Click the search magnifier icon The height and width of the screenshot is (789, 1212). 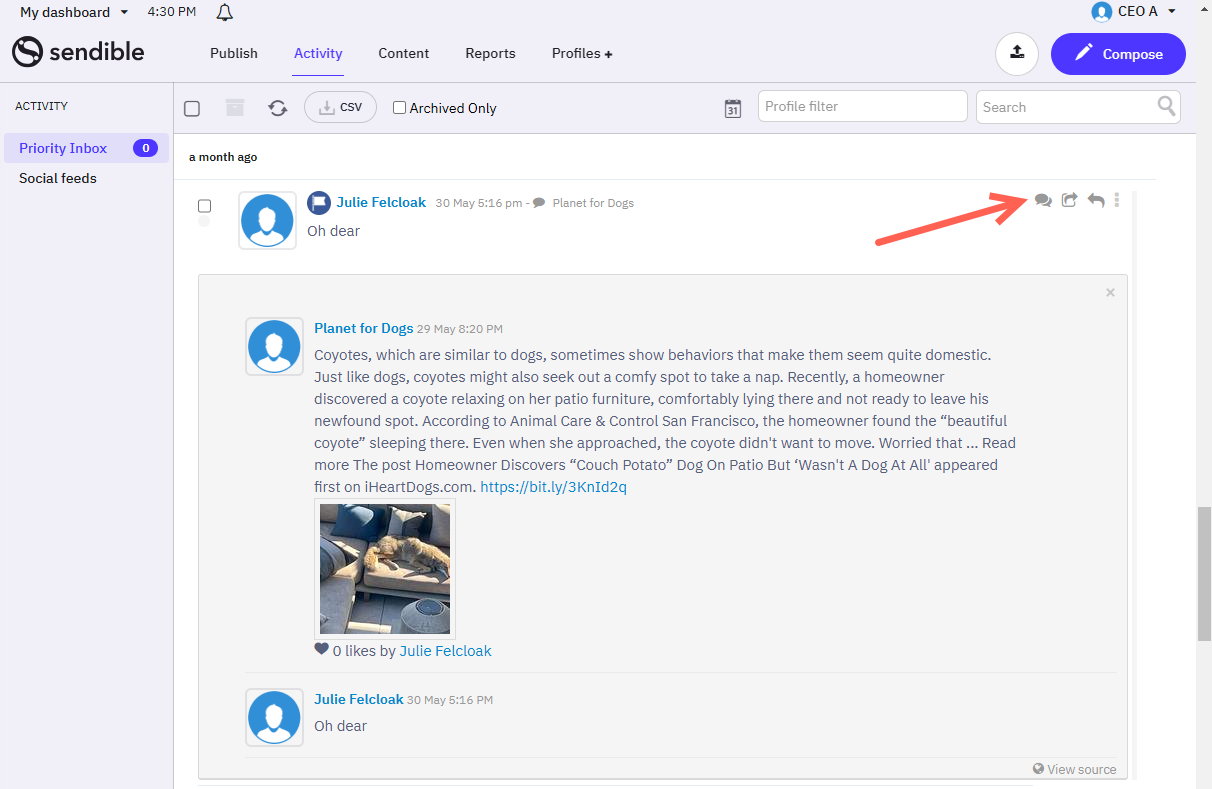coord(1166,106)
